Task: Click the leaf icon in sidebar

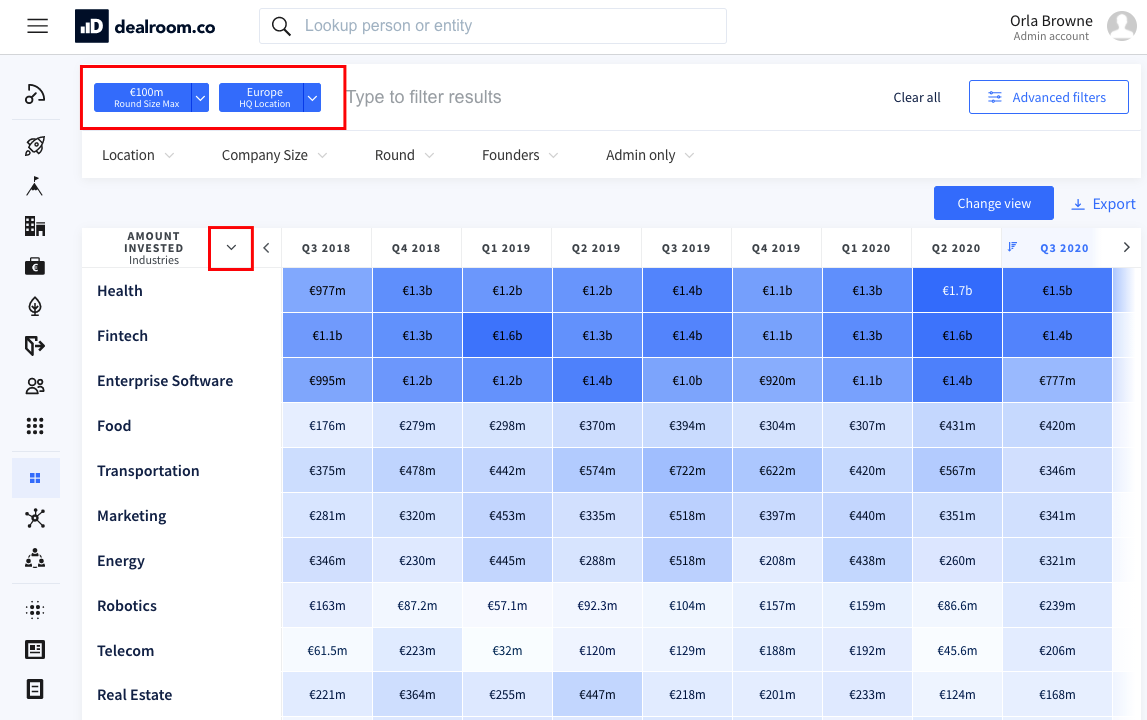Action: coord(35,306)
